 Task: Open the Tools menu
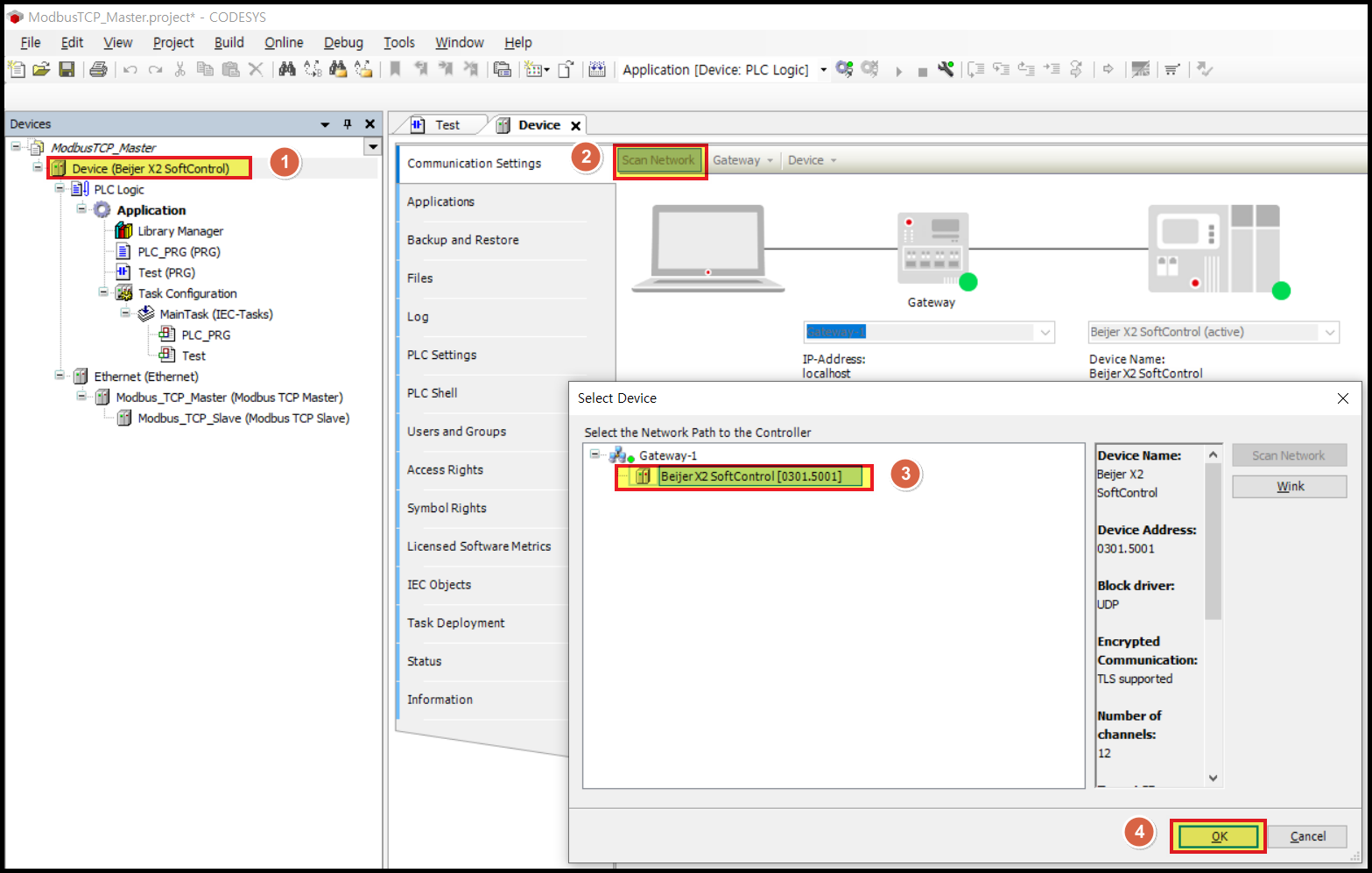(399, 42)
